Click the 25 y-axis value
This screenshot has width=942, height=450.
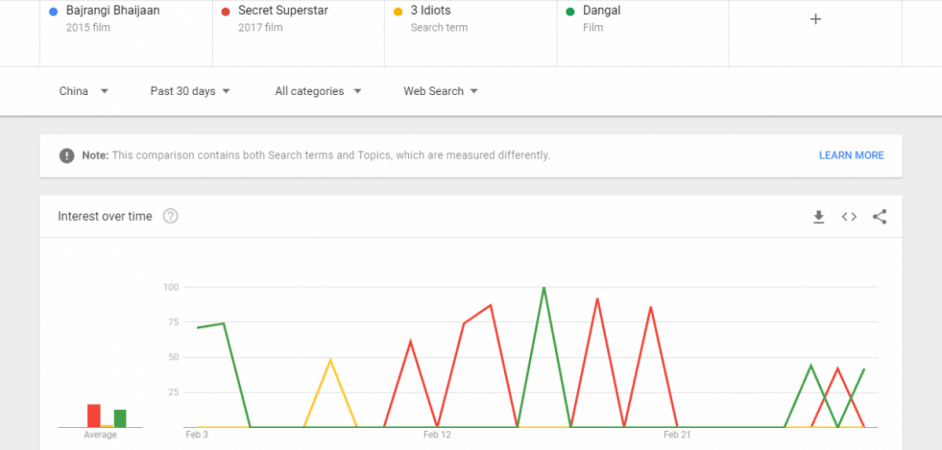(x=174, y=392)
